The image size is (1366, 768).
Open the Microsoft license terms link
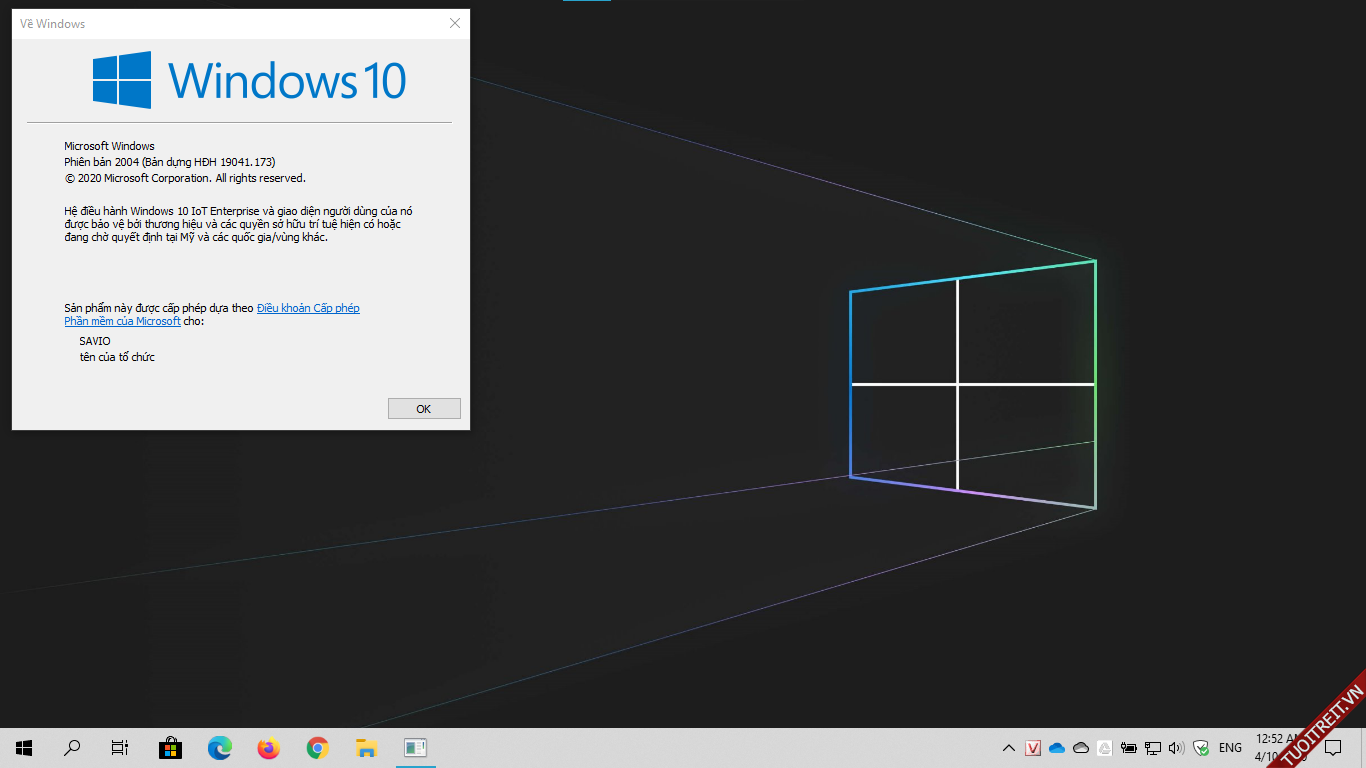coord(308,308)
